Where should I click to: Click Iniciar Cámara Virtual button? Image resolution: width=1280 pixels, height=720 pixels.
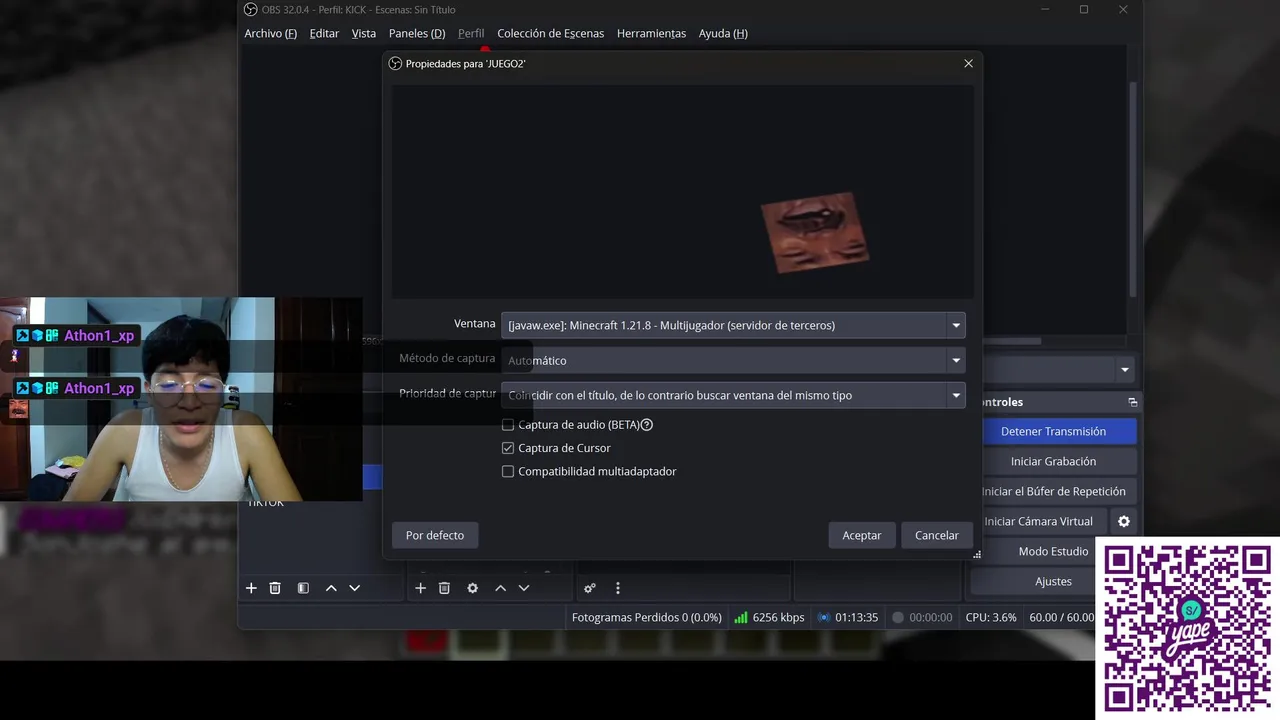1038,521
